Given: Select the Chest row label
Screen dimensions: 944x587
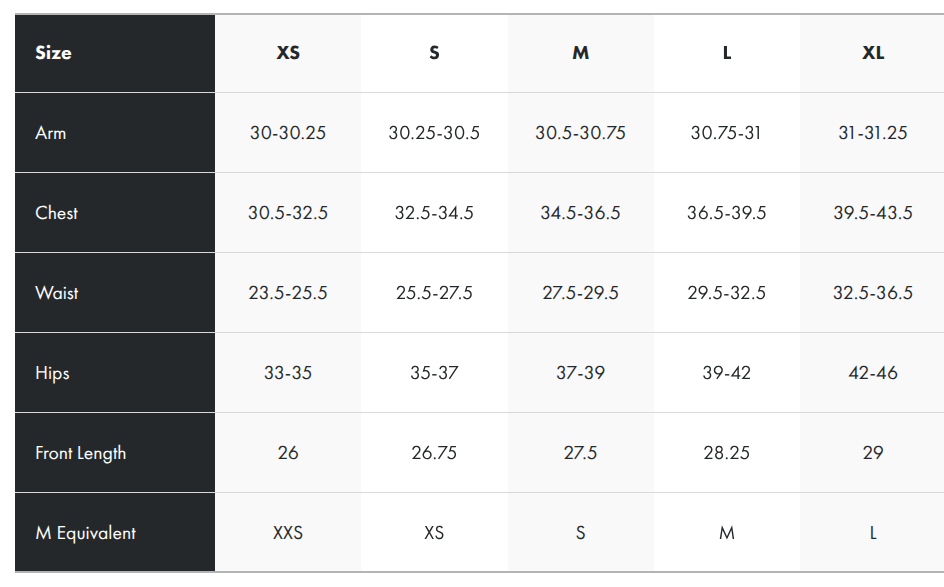Looking at the screenshot, I should [57, 213].
